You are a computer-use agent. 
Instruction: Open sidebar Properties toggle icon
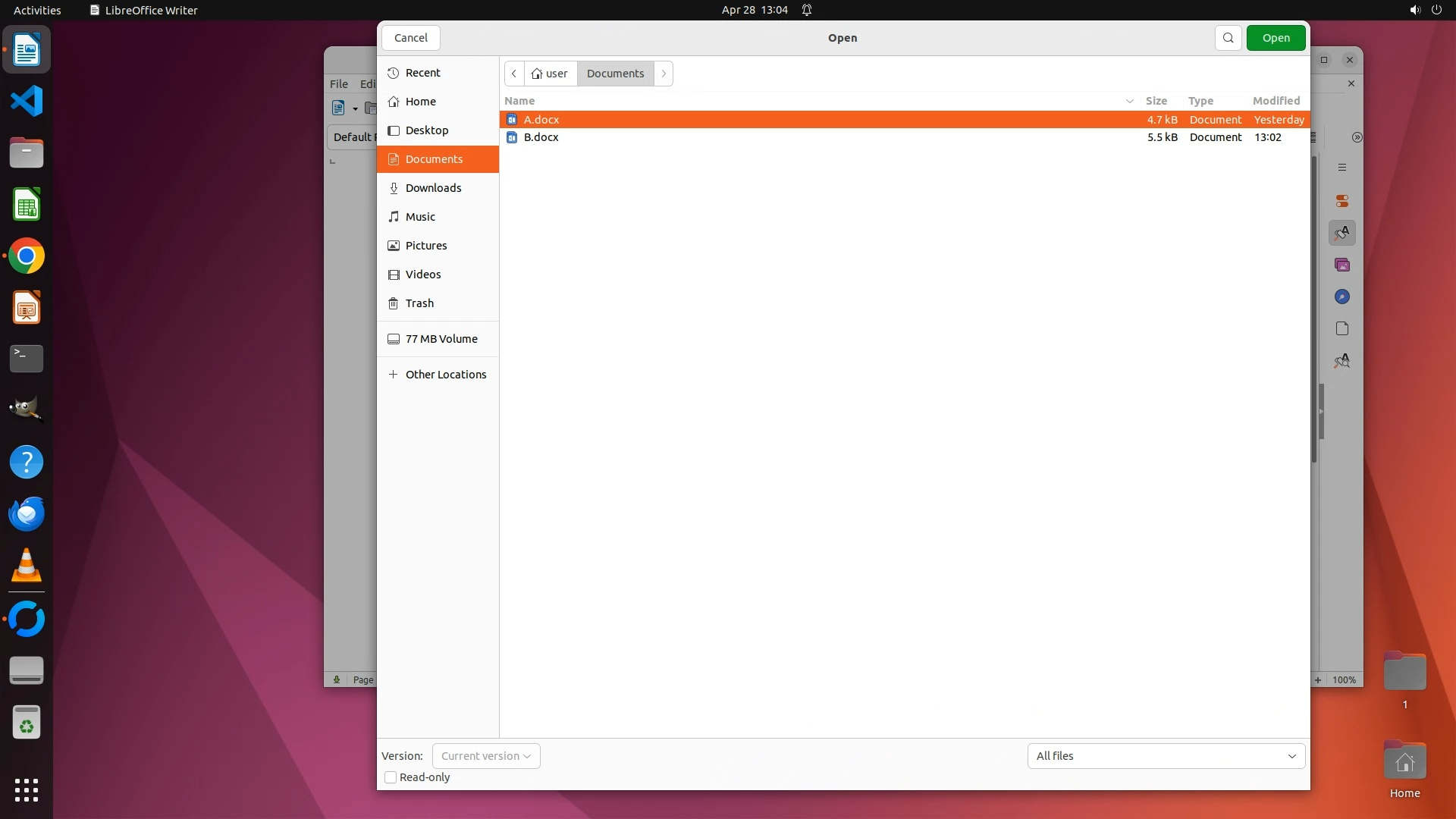1342,201
